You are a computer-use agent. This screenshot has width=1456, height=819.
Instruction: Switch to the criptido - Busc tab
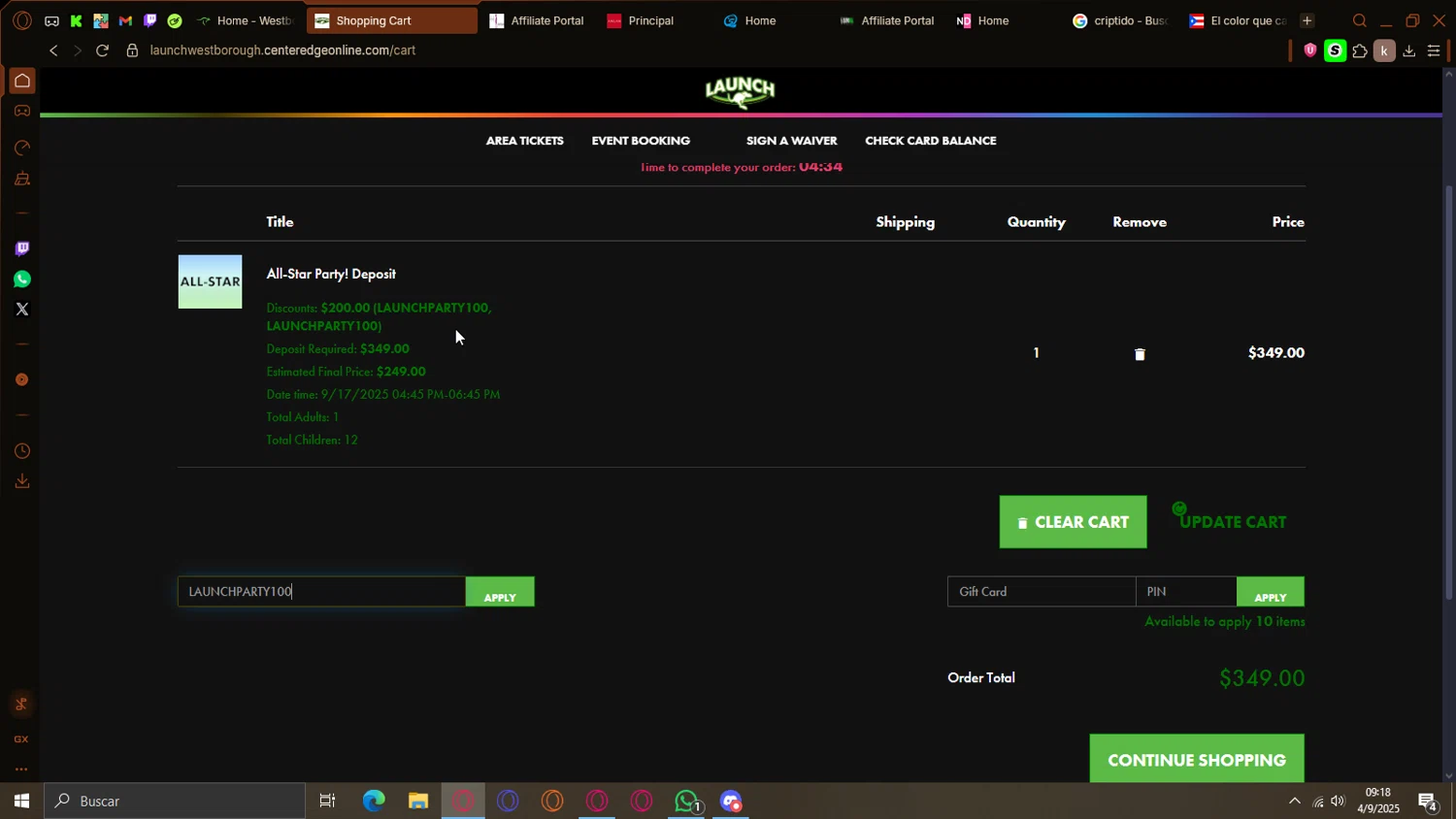1119,20
